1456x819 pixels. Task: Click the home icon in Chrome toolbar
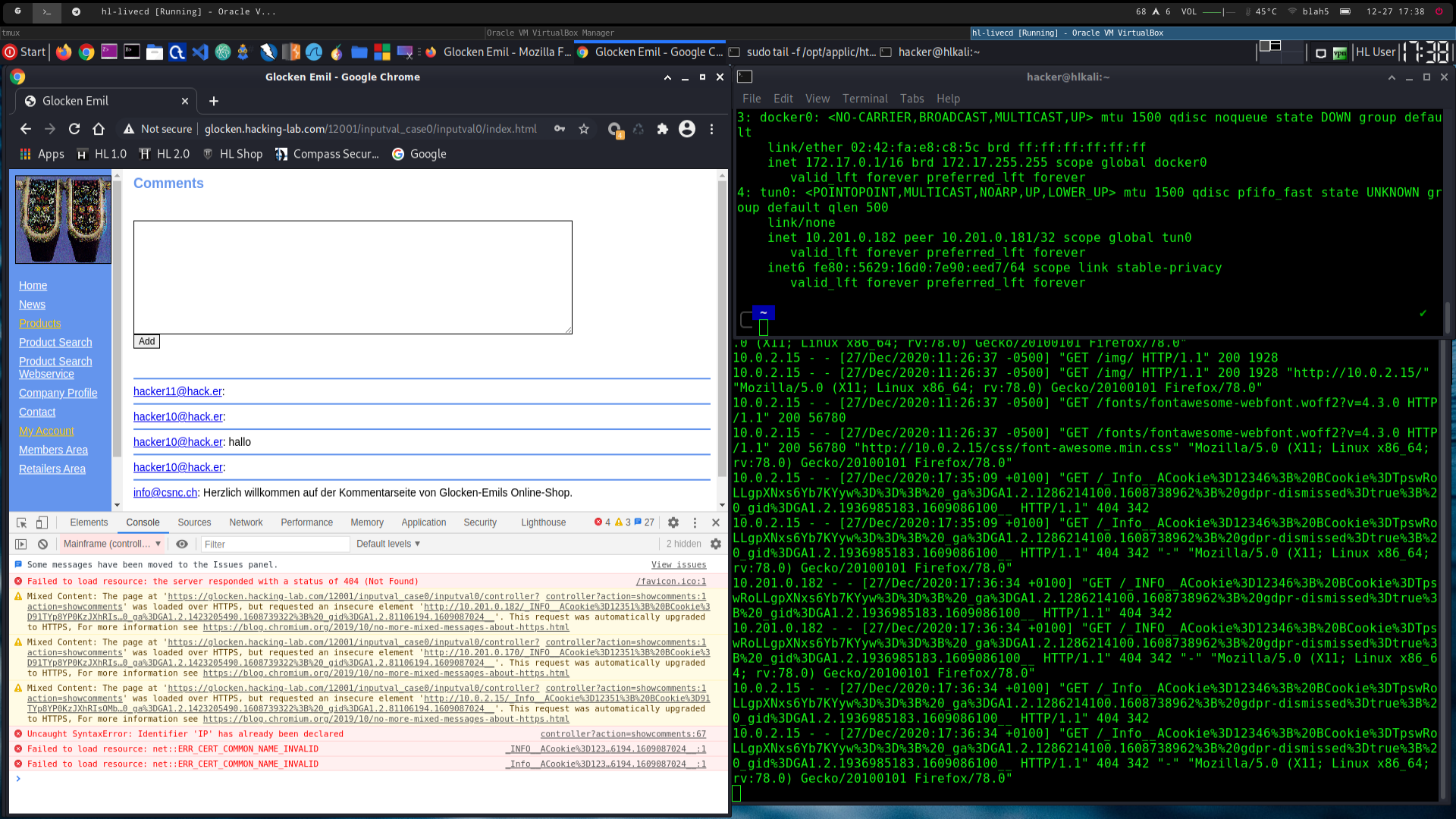[99, 129]
